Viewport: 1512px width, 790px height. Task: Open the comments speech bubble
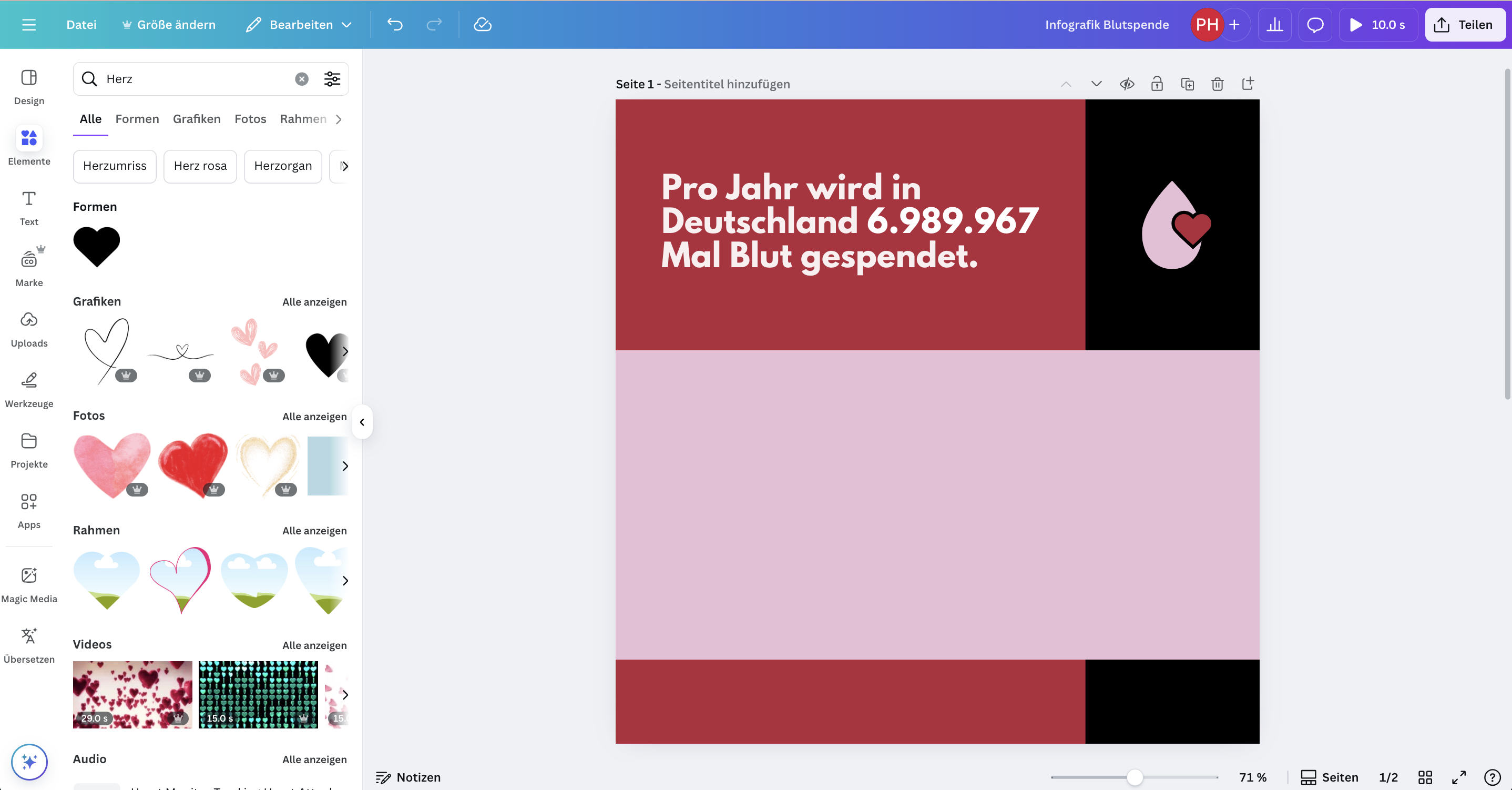1315,25
